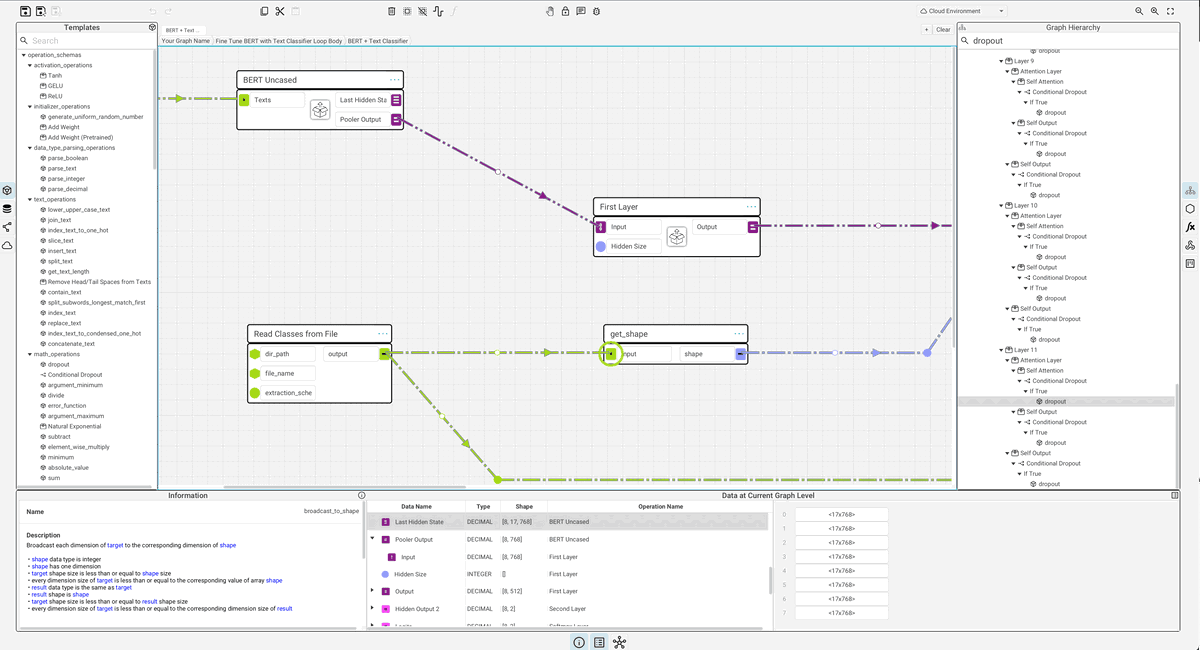
Task: Open the First Layer node options menu
Action: 751,207
